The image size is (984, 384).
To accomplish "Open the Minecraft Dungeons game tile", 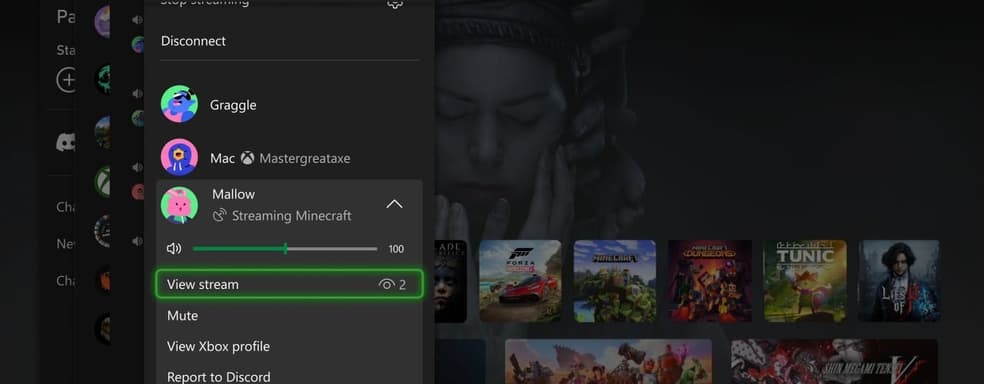I will point(710,281).
